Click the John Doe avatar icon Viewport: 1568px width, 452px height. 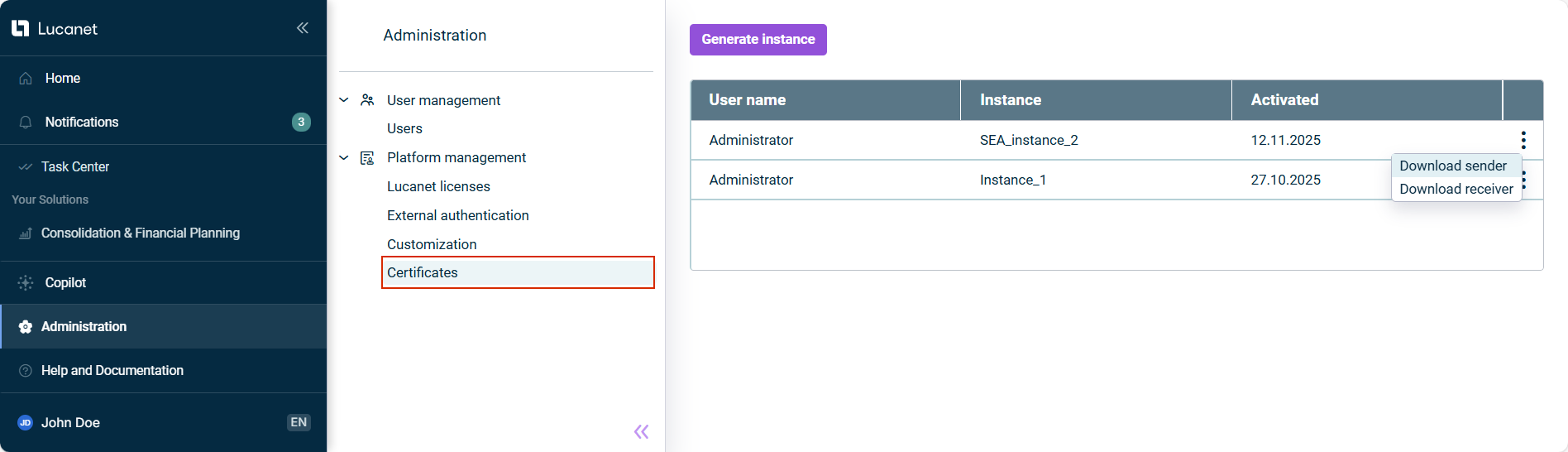click(x=25, y=423)
